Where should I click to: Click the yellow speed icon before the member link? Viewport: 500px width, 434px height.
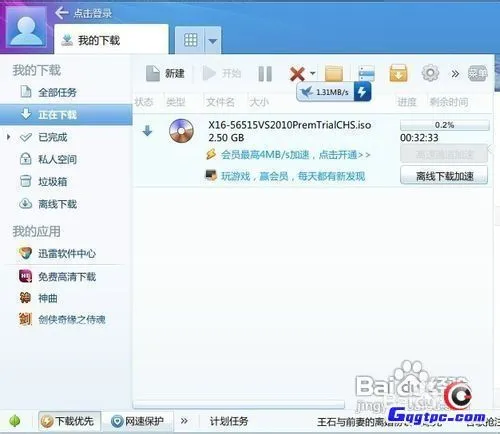click(211, 154)
